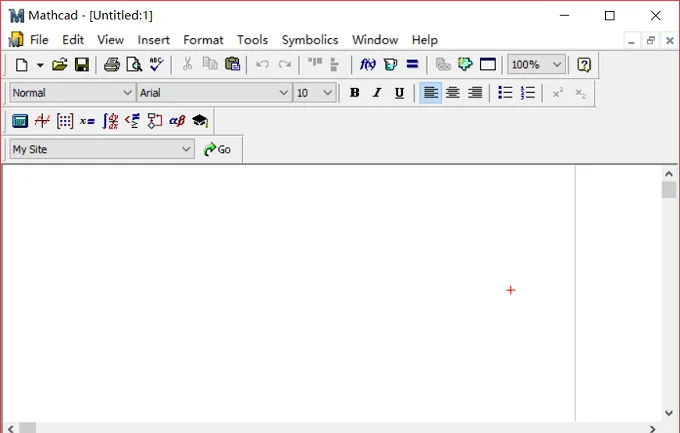680x433 pixels.
Task: Set right text alignment
Action: [475, 93]
